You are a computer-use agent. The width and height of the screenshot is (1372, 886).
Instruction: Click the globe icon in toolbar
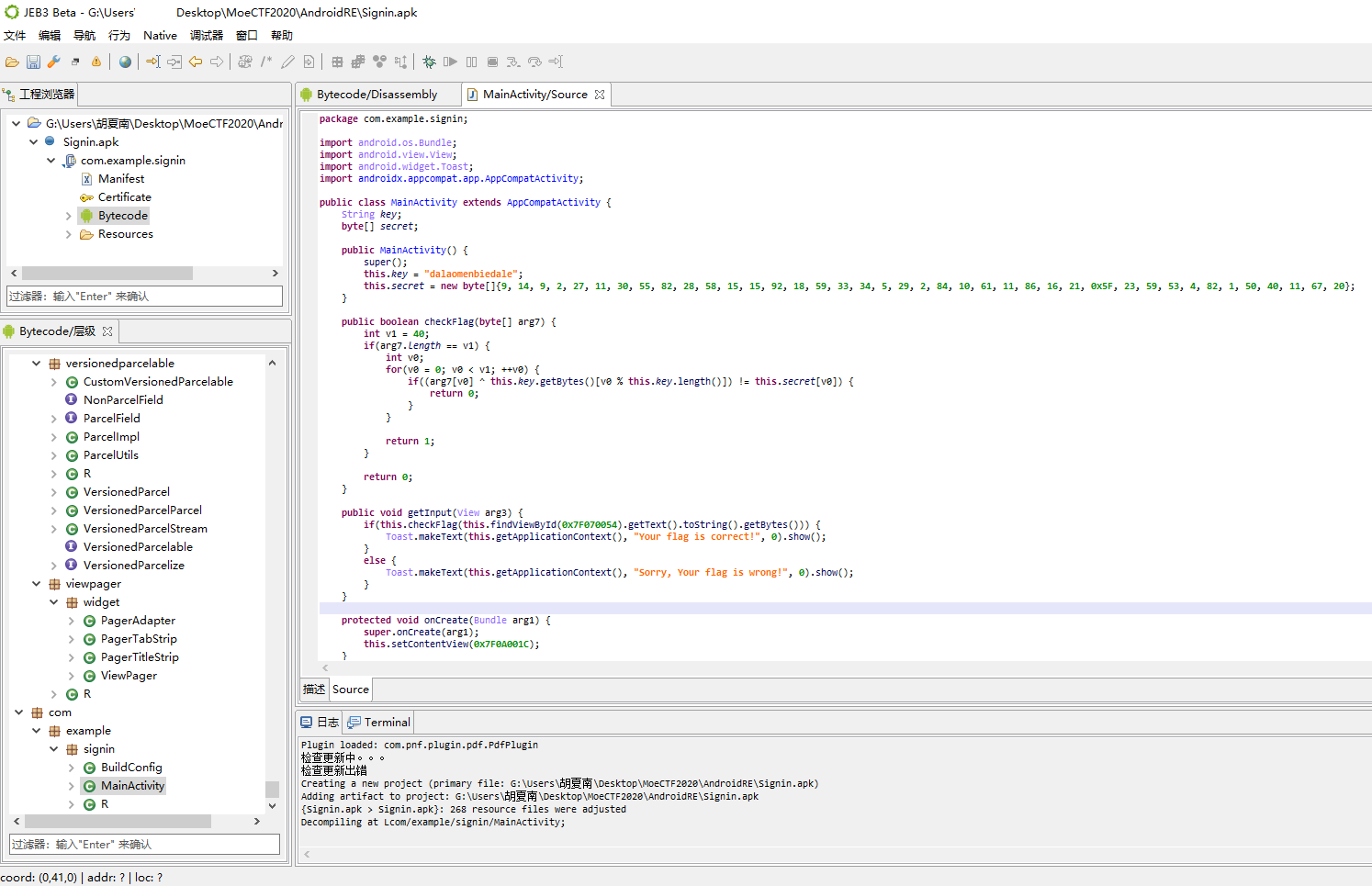(x=125, y=62)
